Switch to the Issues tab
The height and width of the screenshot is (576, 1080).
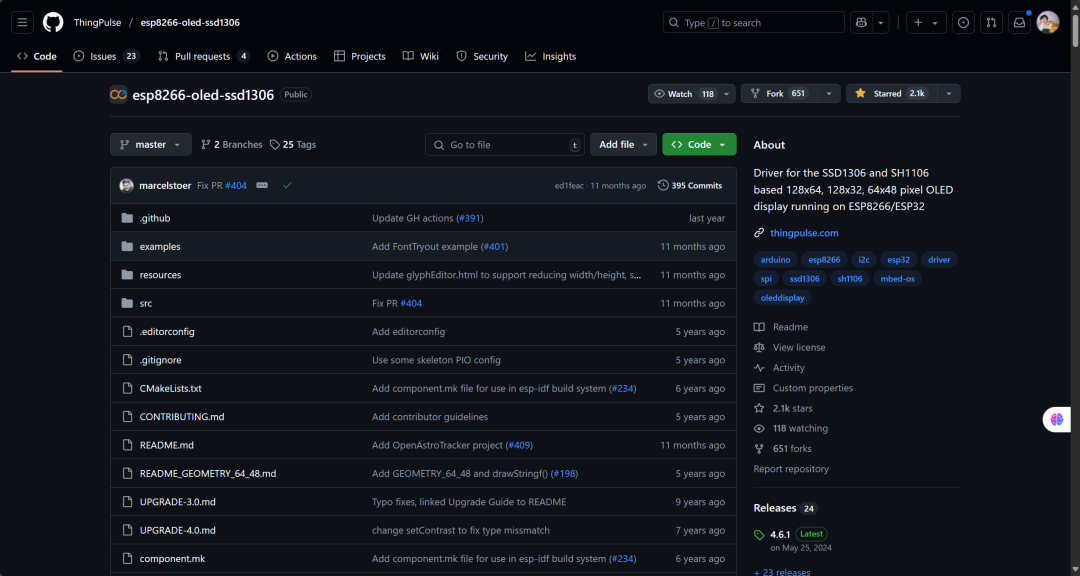(105, 56)
